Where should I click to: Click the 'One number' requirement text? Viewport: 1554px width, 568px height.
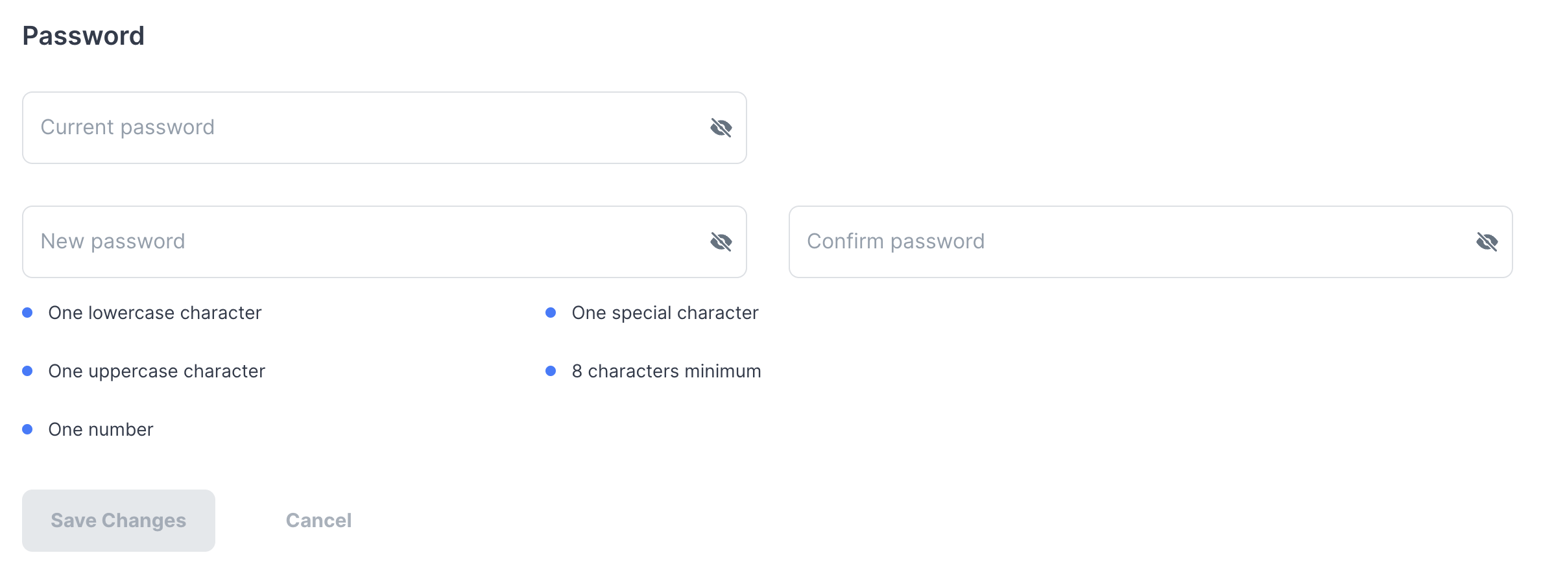tap(101, 429)
